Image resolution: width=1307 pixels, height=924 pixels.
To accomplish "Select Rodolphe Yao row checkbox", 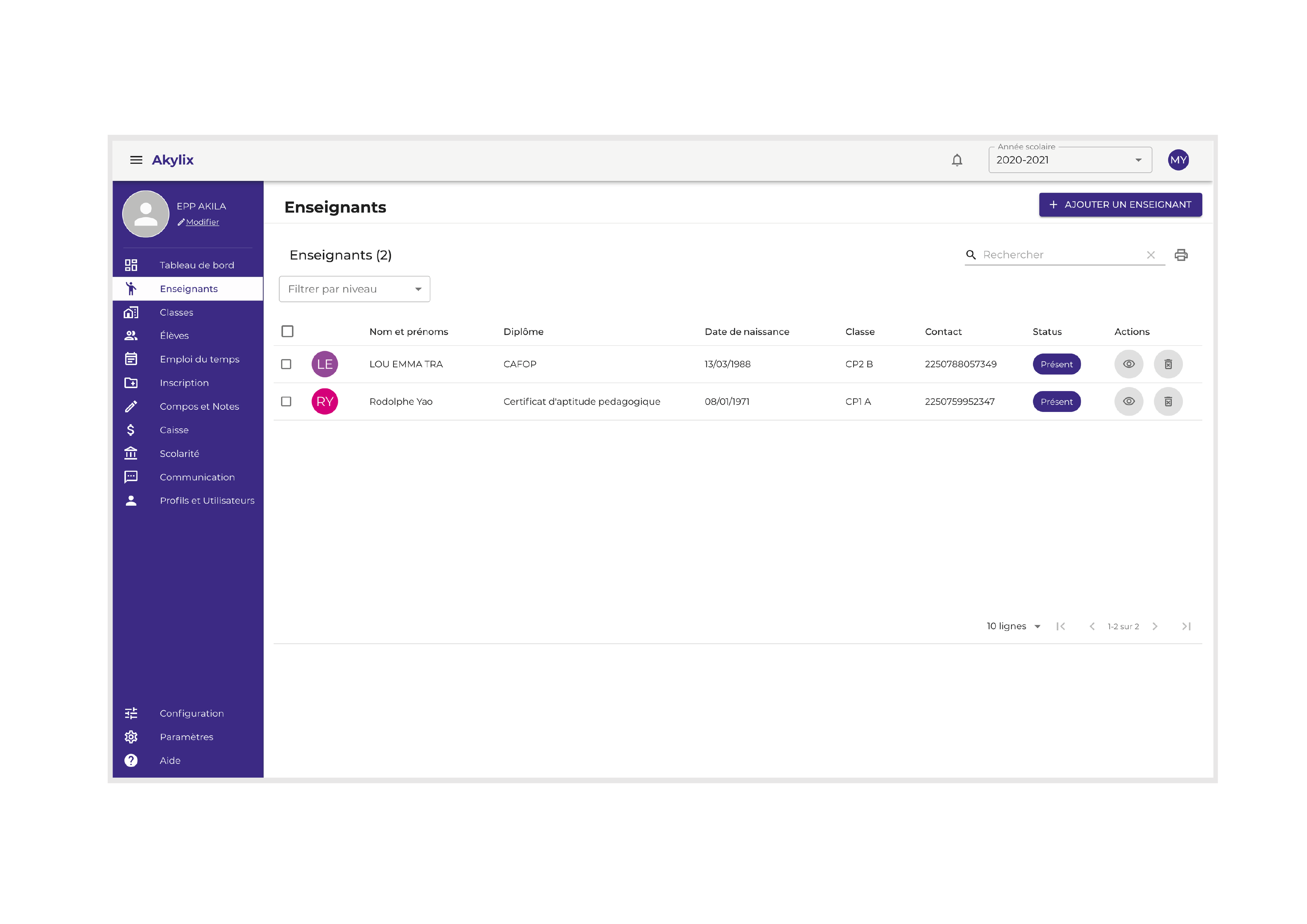I will (x=287, y=402).
